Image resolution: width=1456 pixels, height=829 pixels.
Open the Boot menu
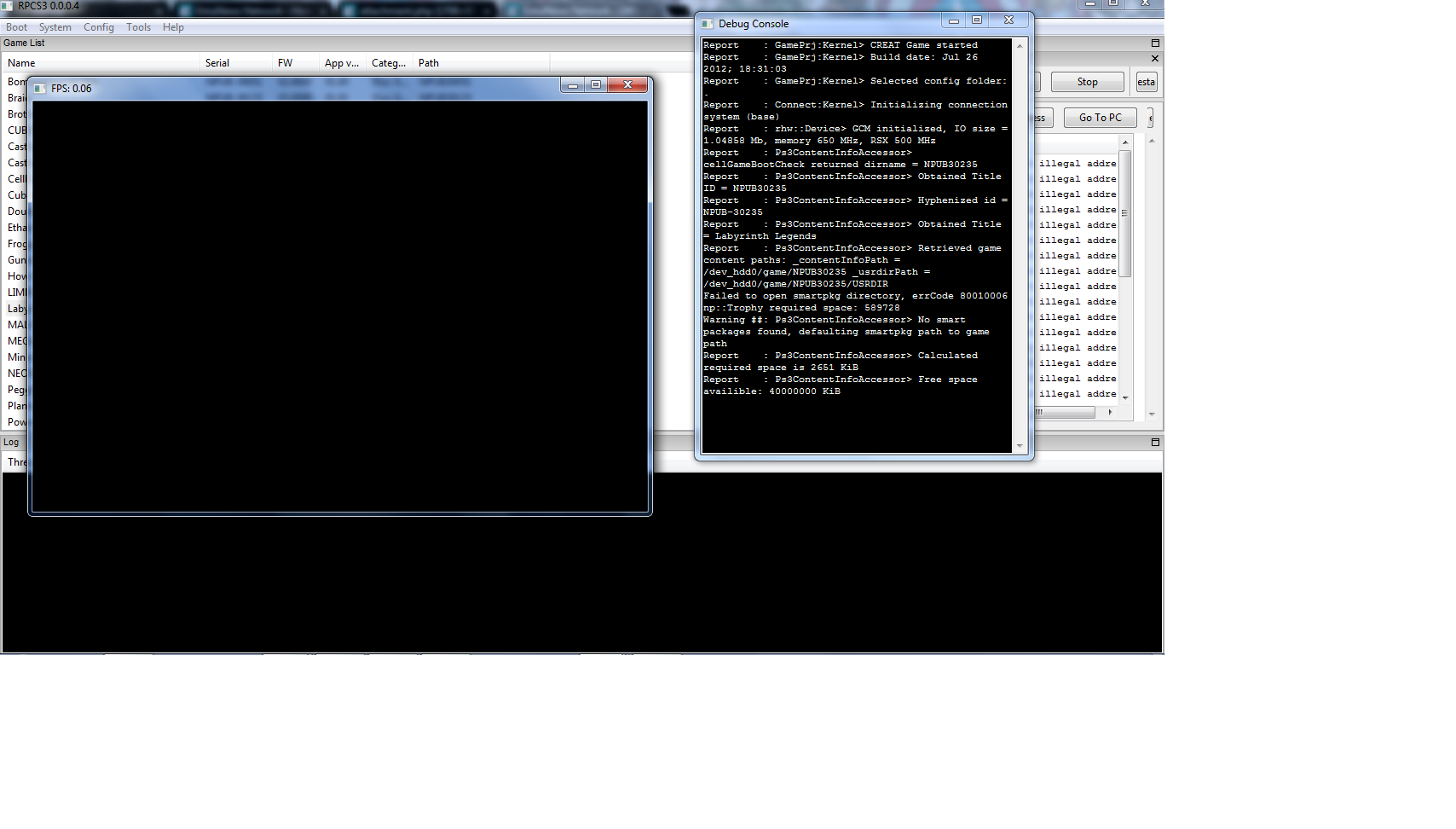pos(16,27)
